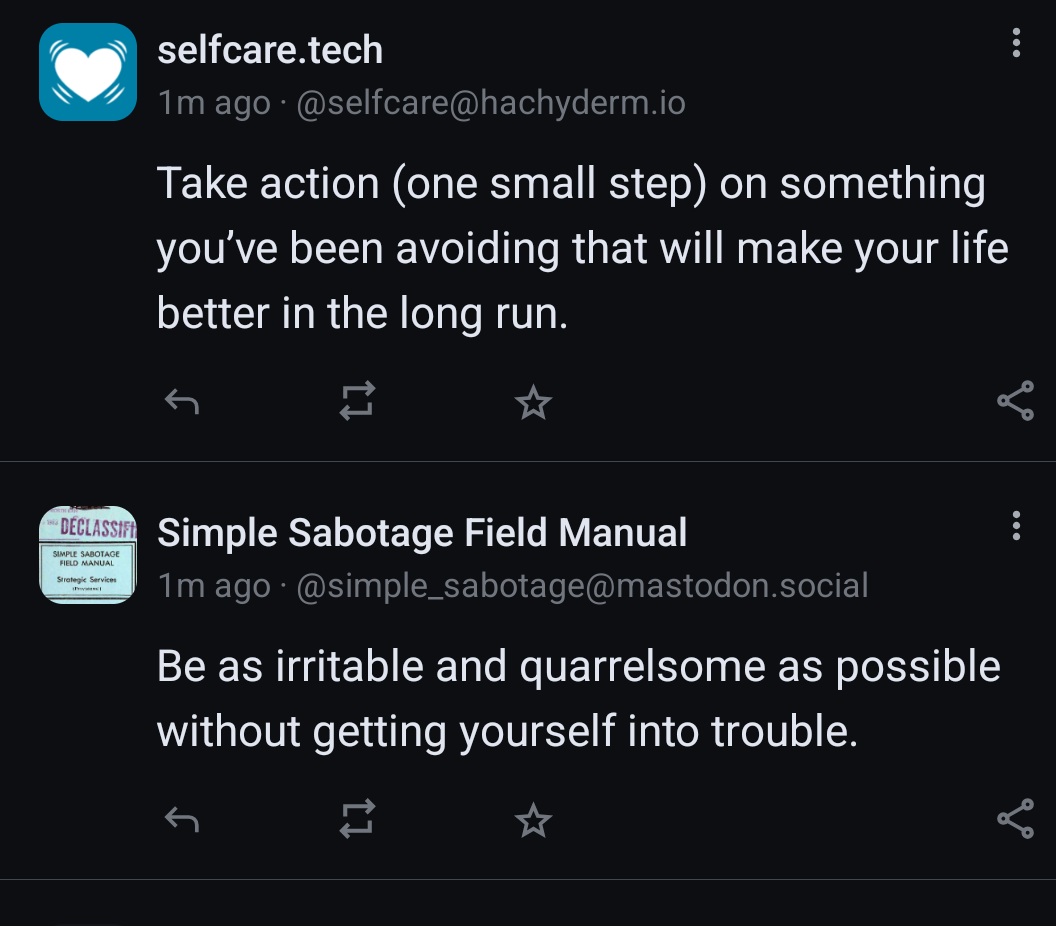
Task: Open the selfcare.tech heart avatar
Action: click(88, 72)
